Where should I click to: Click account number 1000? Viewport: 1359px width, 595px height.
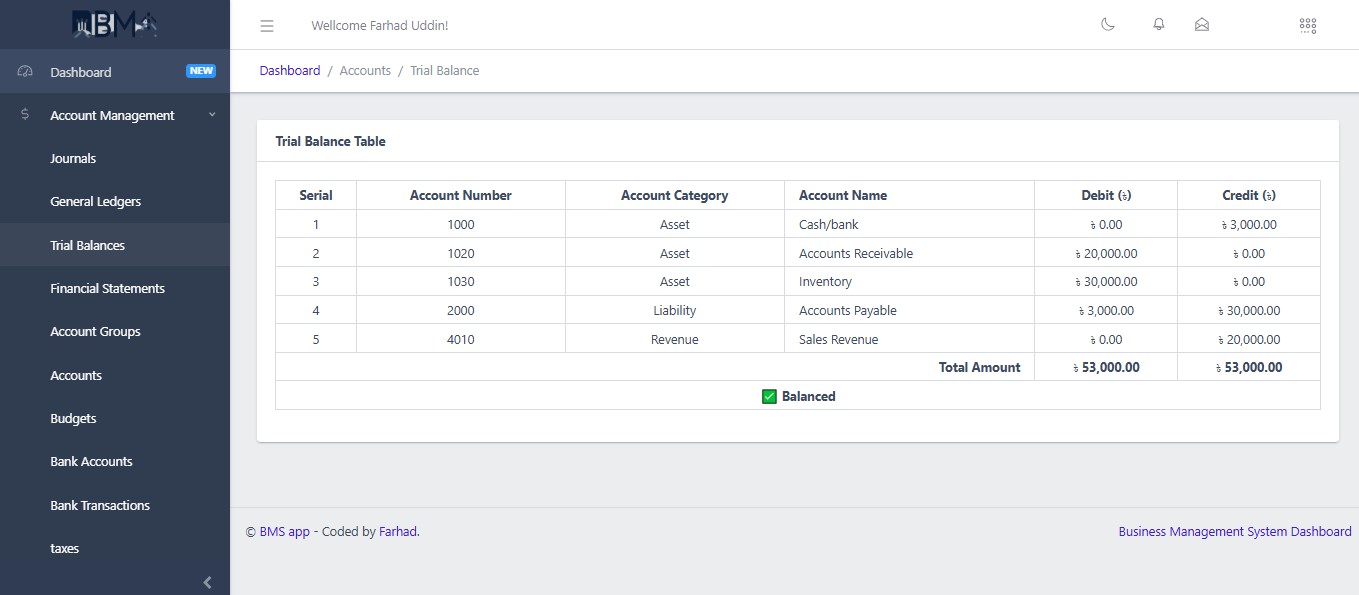point(461,225)
